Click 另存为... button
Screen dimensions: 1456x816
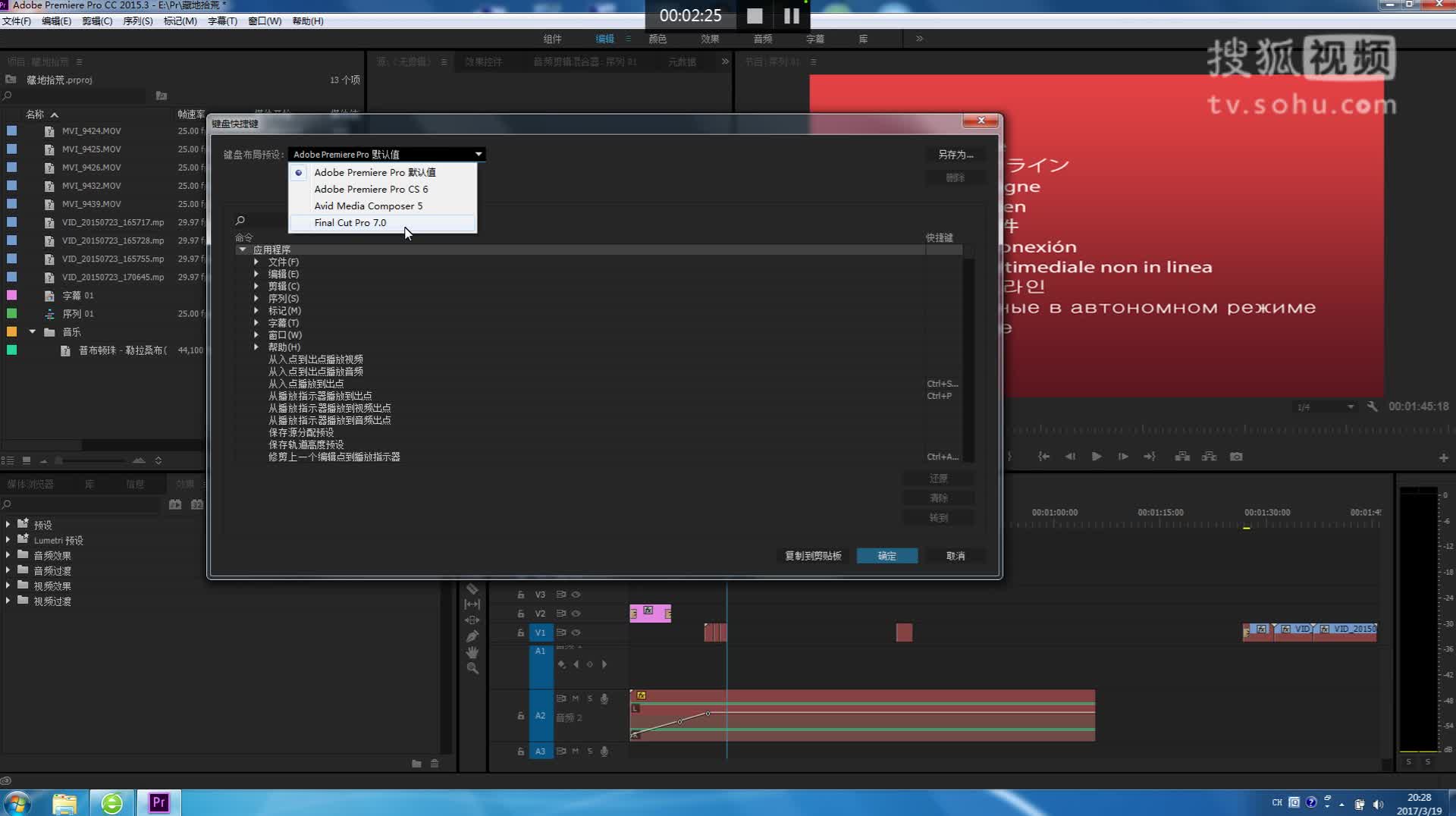[x=955, y=155]
